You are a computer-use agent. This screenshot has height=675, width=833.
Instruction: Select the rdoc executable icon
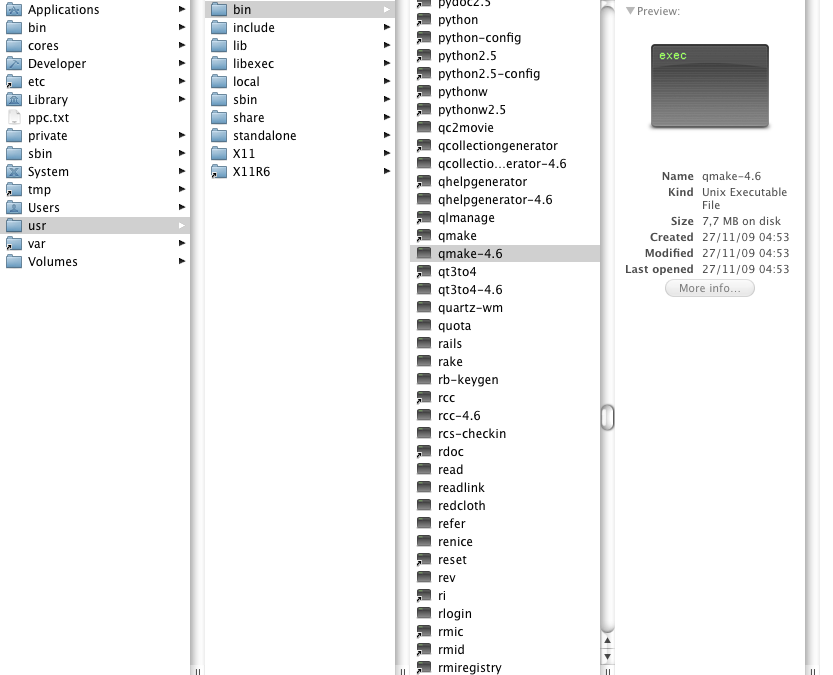(x=423, y=452)
